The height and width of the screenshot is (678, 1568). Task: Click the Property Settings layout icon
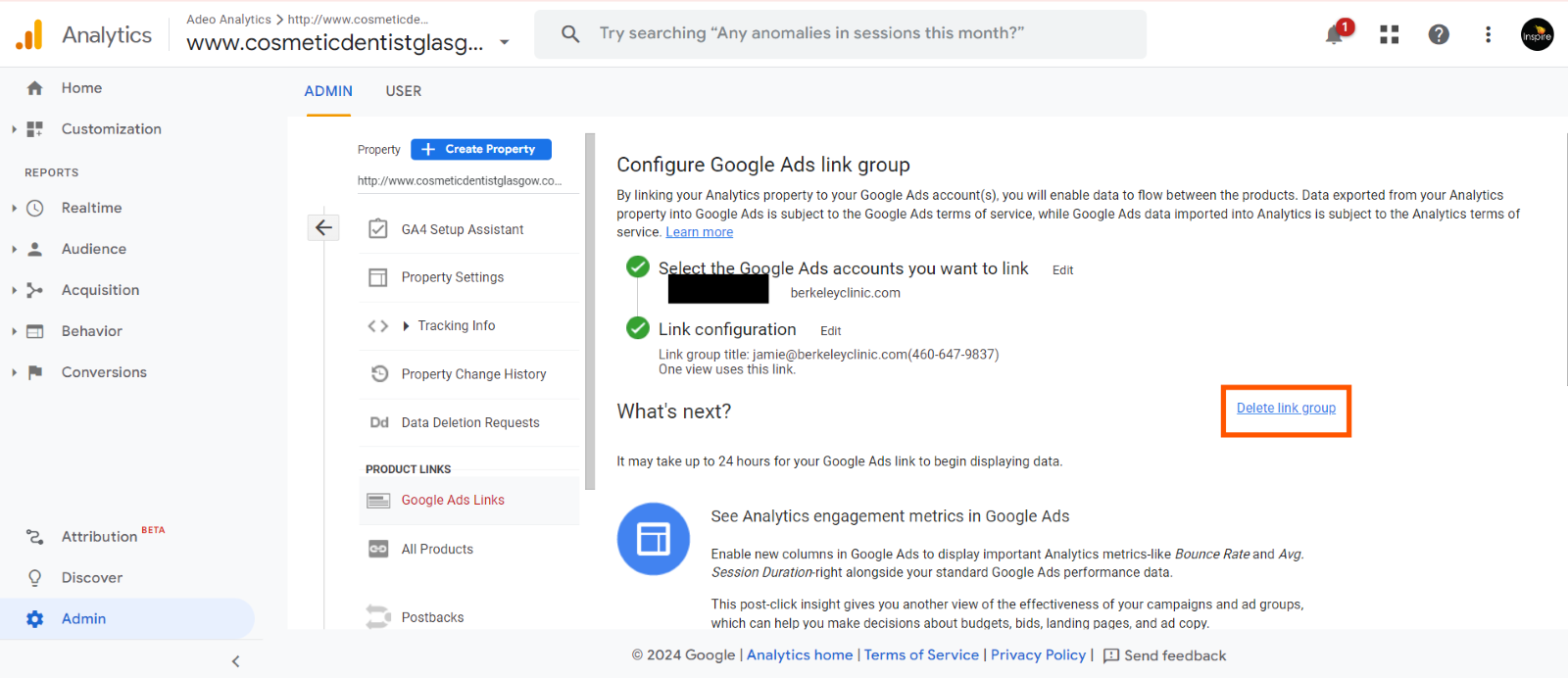click(x=378, y=277)
